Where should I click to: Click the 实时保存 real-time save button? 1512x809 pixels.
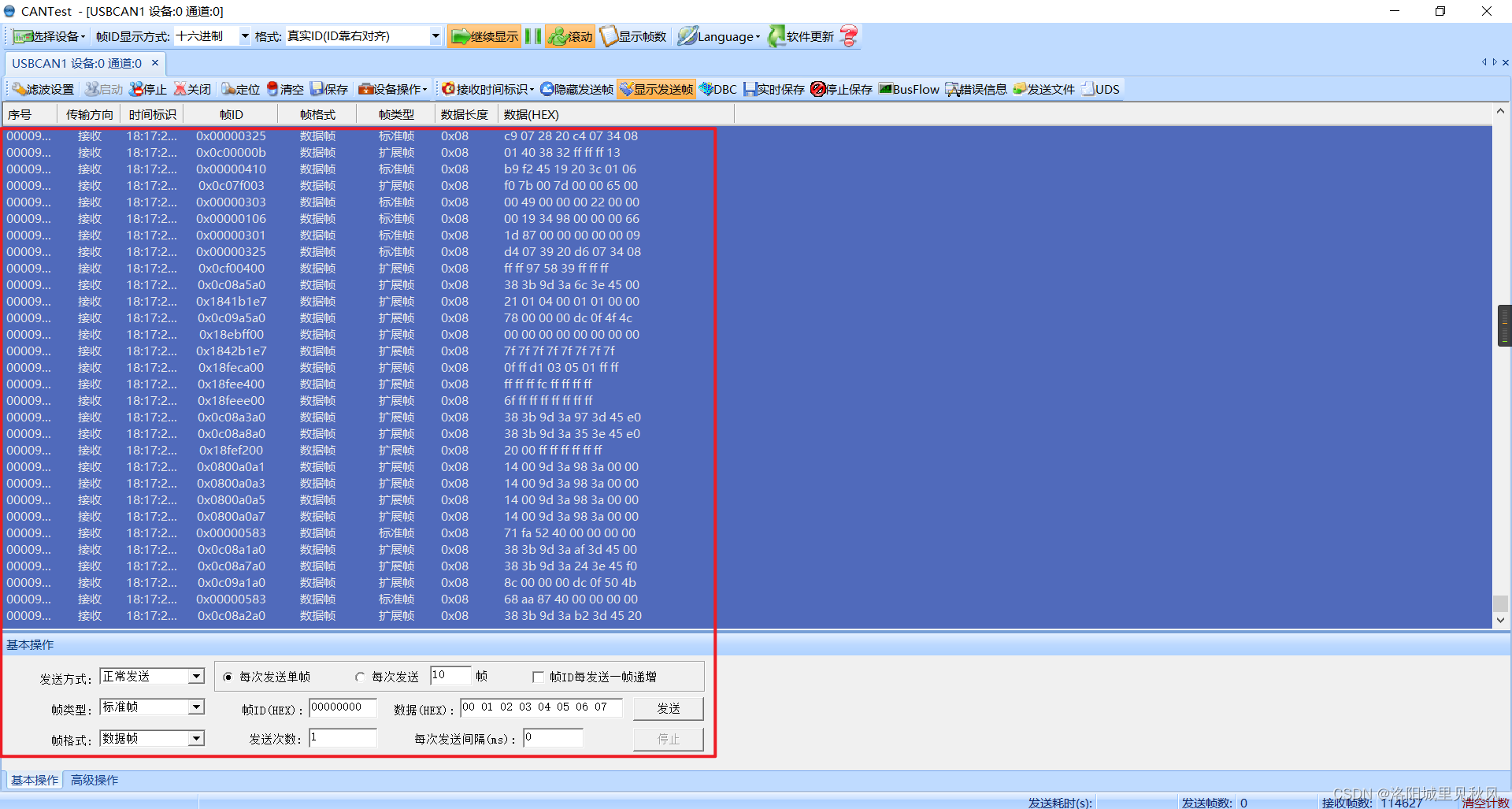point(774,89)
